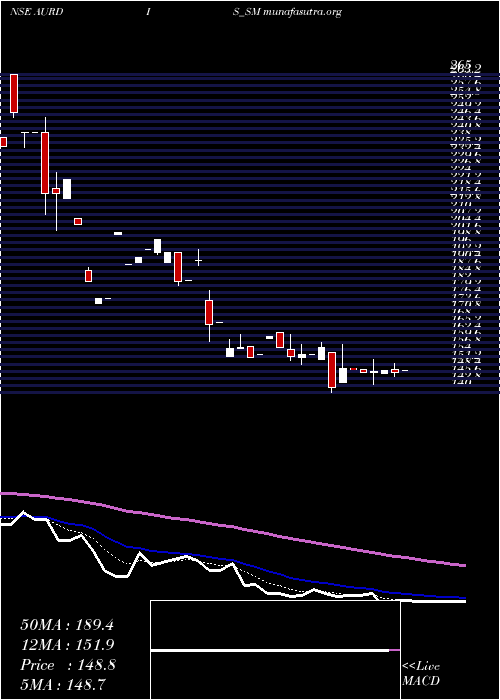Click the blue 12MA line
This screenshot has height=700, width=500.
[232, 560]
